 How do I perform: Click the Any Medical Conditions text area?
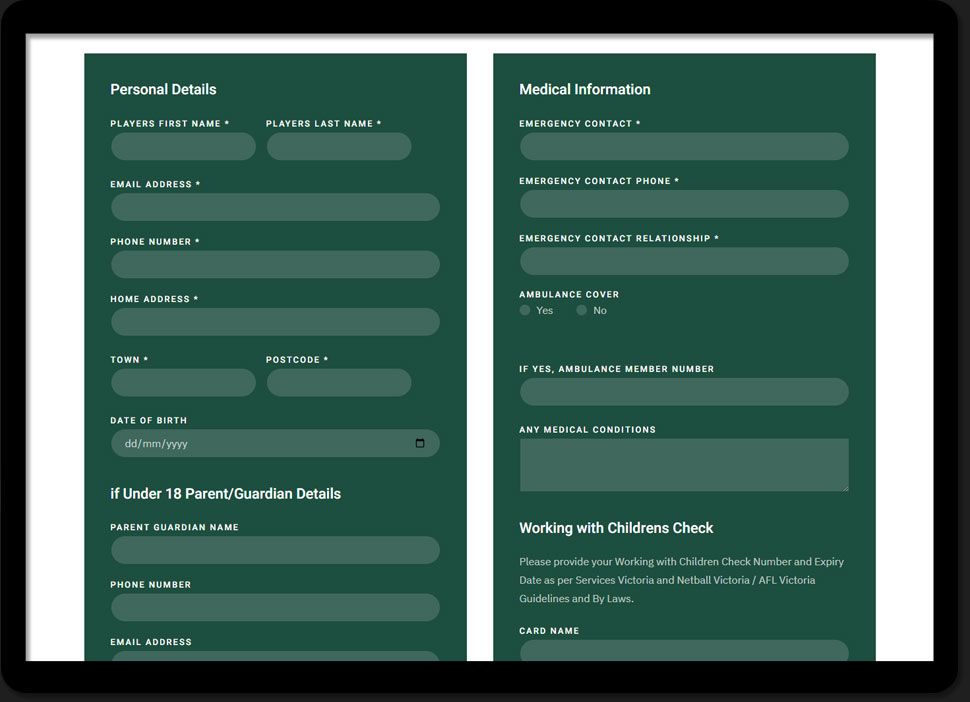tap(684, 465)
